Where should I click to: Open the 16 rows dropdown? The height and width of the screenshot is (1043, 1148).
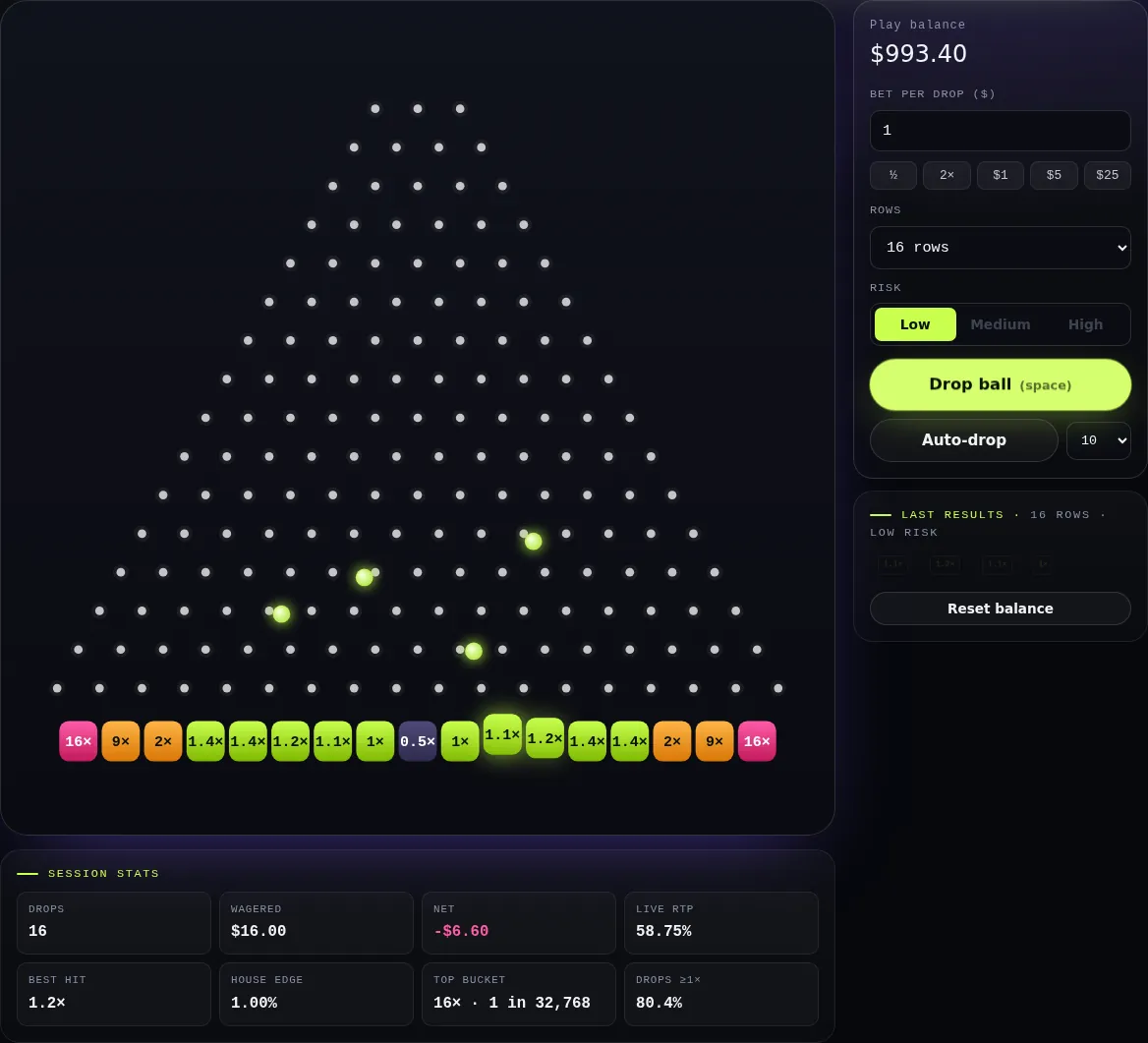[1001, 248]
